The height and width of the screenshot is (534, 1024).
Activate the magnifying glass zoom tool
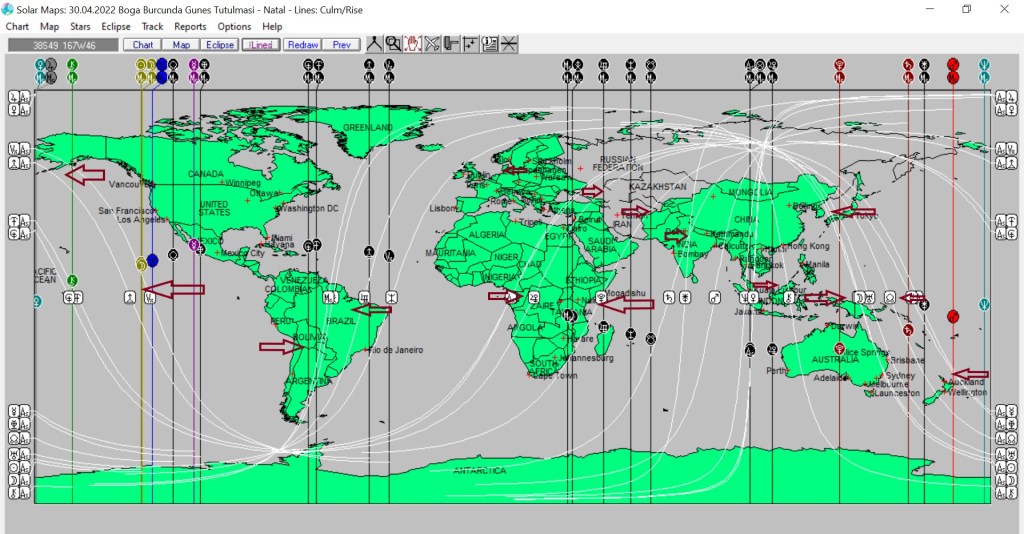click(x=394, y=44)
